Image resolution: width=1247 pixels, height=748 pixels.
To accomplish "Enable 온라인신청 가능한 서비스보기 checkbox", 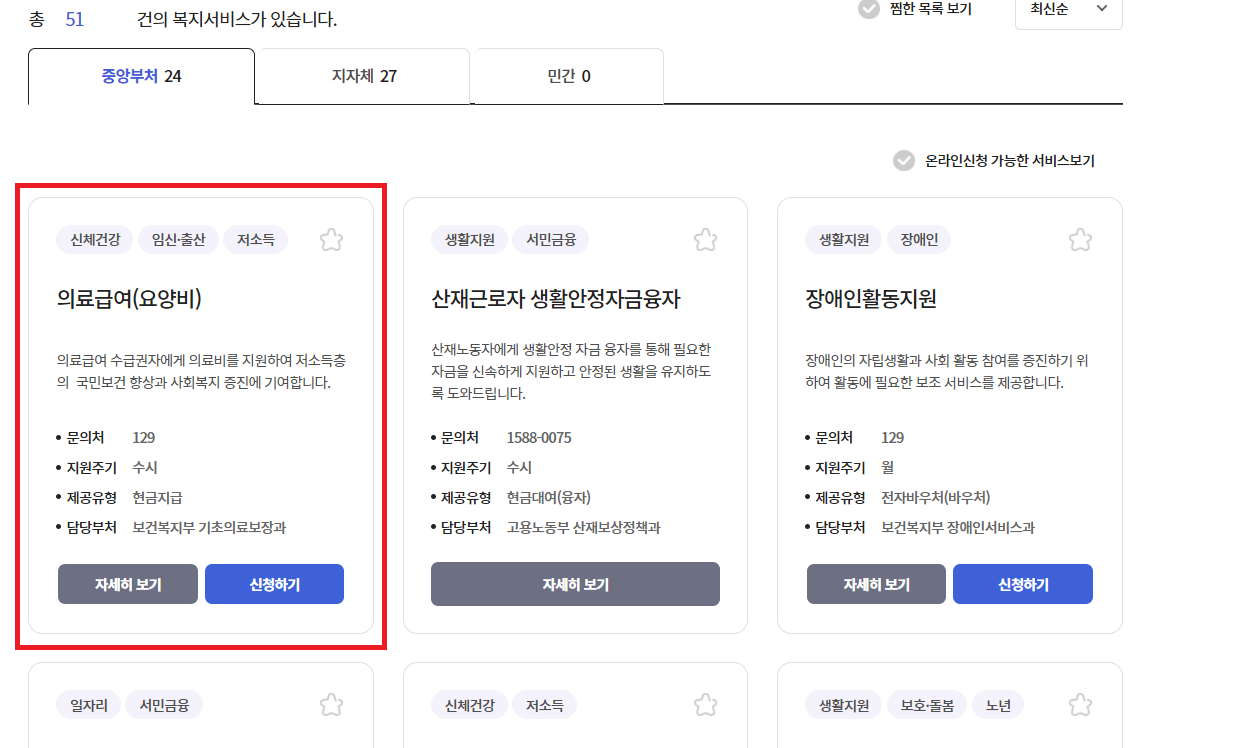I will point(904,161).
